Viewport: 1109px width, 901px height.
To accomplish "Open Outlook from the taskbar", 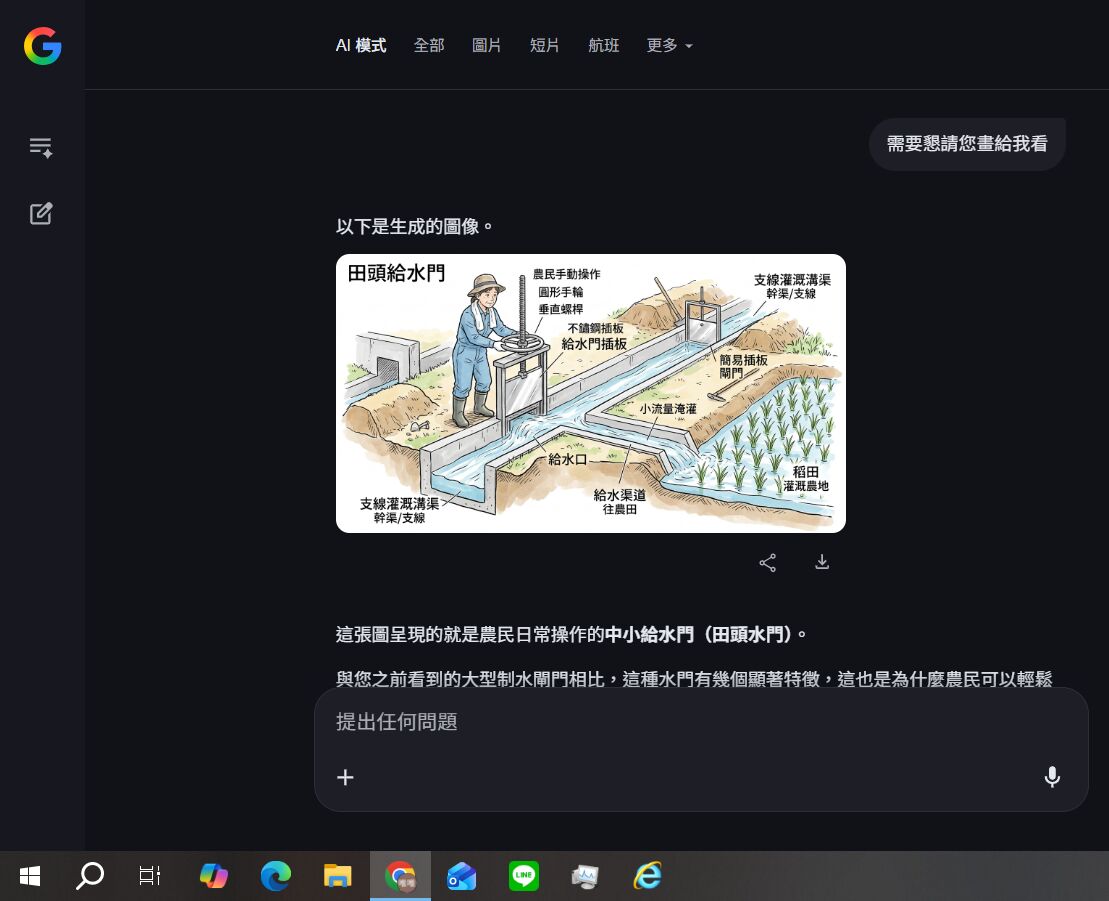I will pyautogui.click(x=462, y=876).
